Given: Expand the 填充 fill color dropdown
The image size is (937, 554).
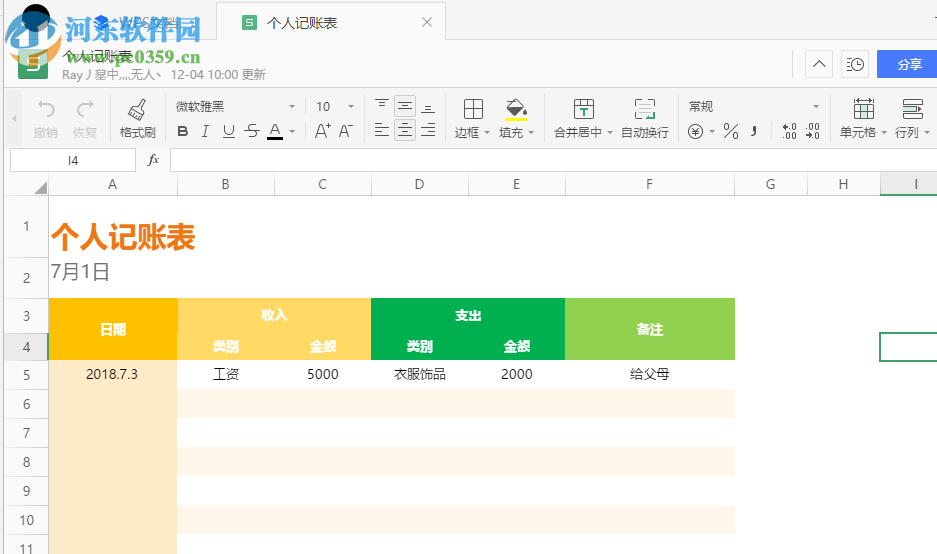Looking at the screenshot, I should 531,133.
